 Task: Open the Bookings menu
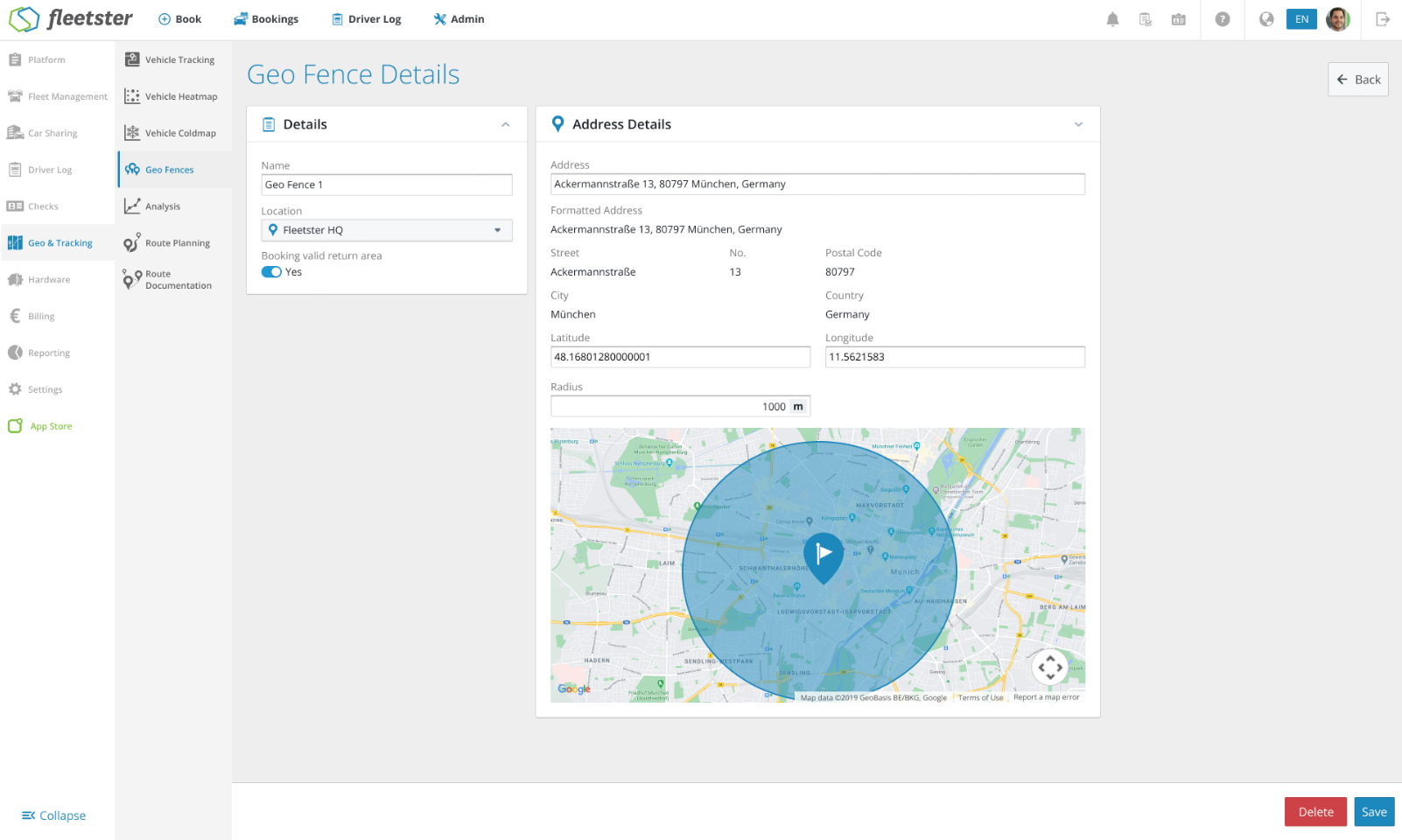coord(266,19)
